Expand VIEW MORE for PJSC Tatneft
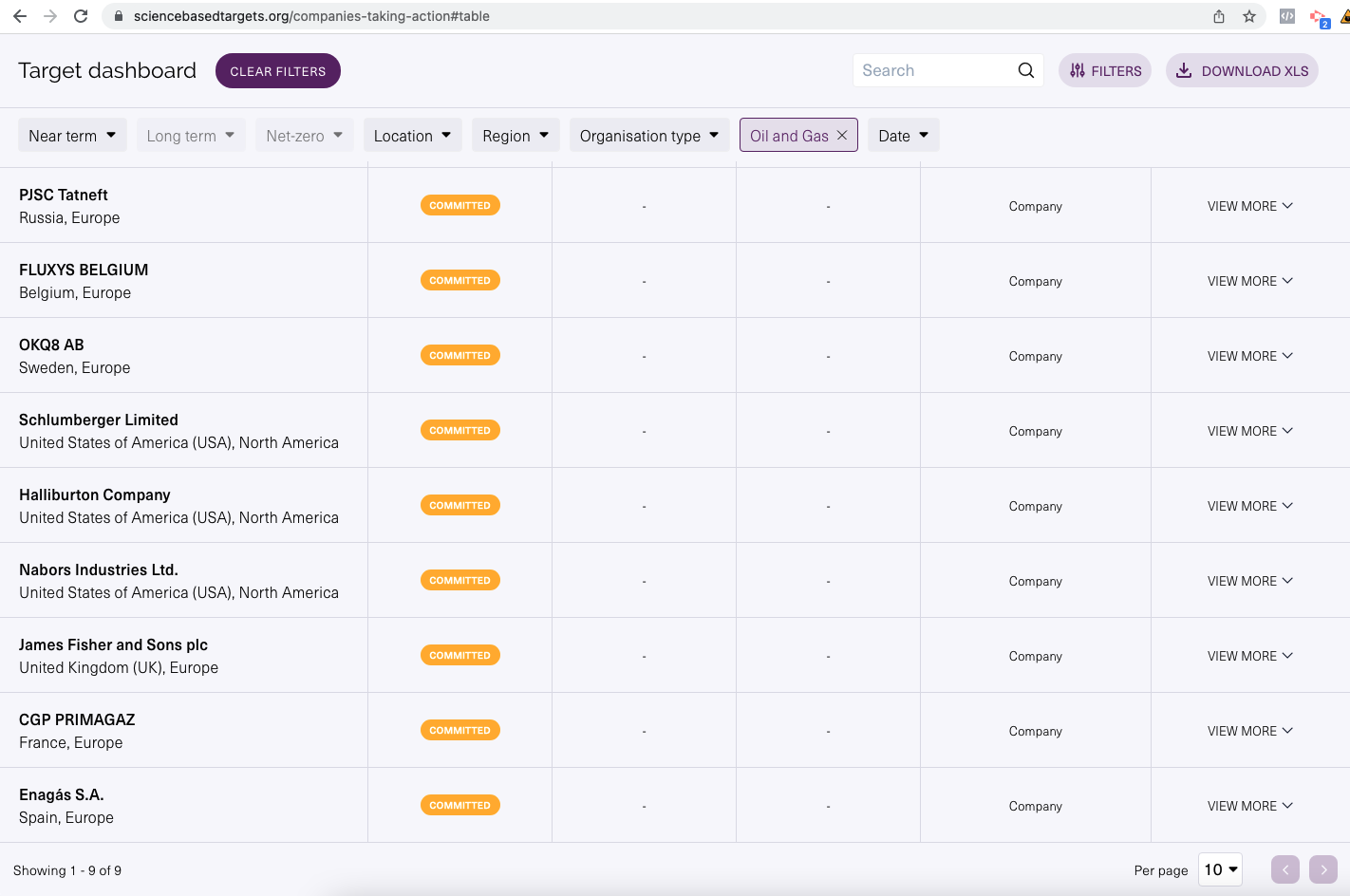 coord(1249,206)
